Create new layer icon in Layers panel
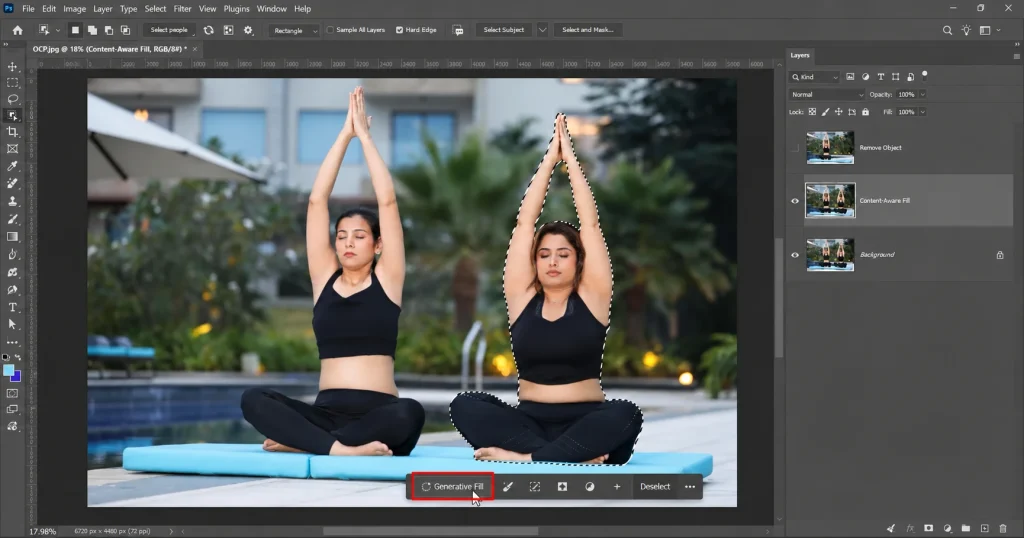This screenshot has height=538, width=1024. [985, 528]
